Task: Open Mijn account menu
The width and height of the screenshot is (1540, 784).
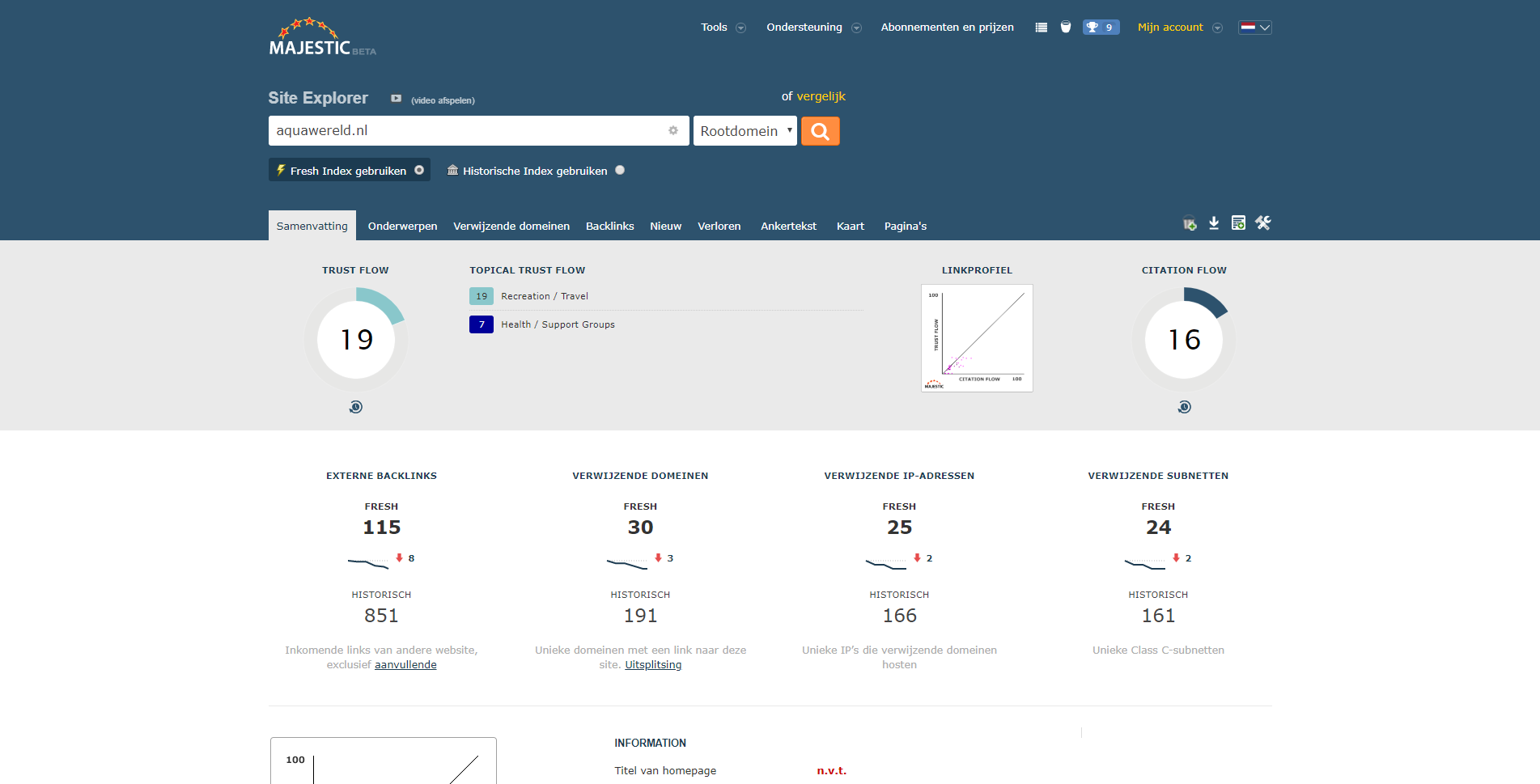Action: pyautogui.click(x=1170, y=28)
